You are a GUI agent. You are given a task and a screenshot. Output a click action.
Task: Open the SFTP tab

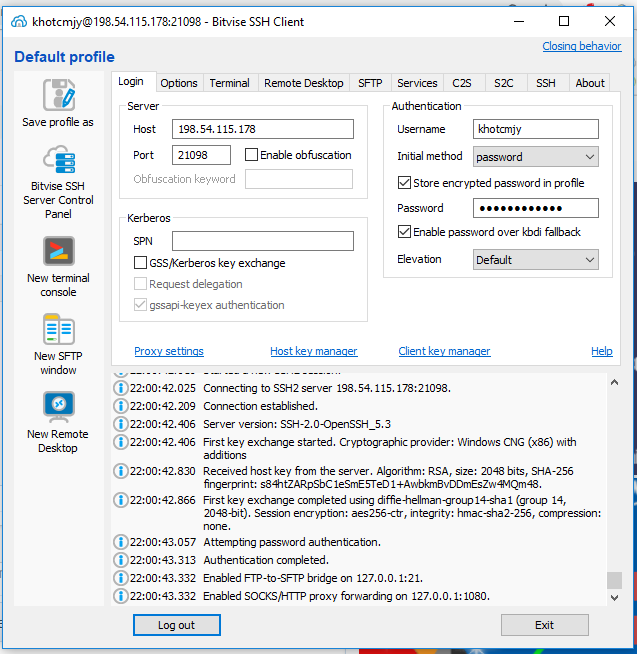[370, 83]
